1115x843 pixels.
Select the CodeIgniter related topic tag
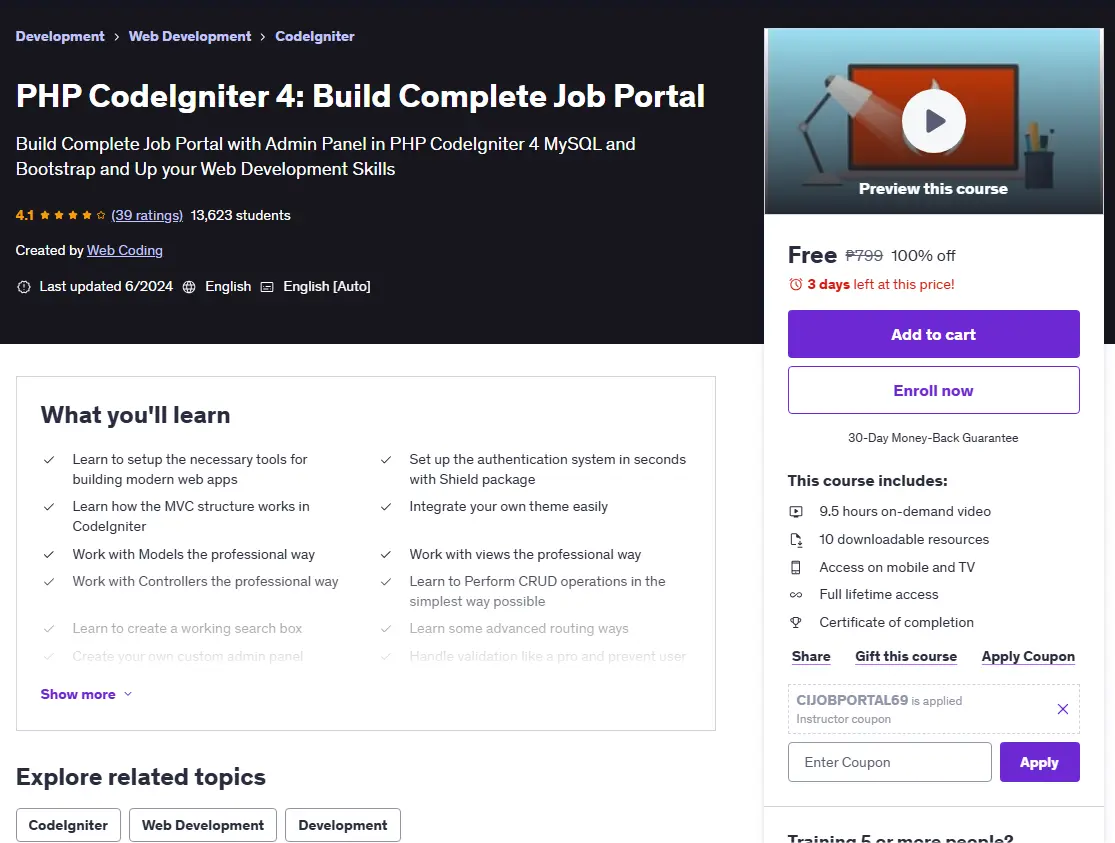(68, 825)
